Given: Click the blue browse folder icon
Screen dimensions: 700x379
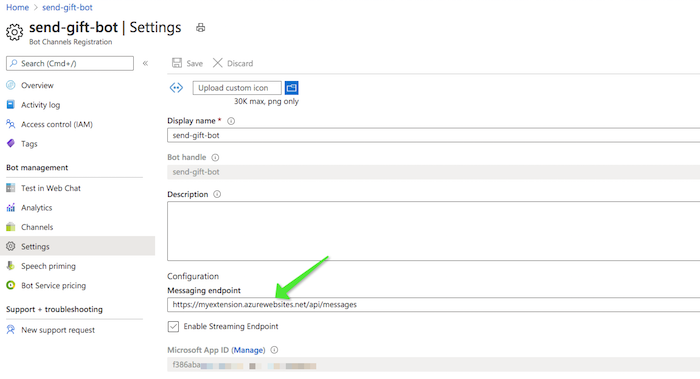Looking at the screenshot, I should (292, 88).
